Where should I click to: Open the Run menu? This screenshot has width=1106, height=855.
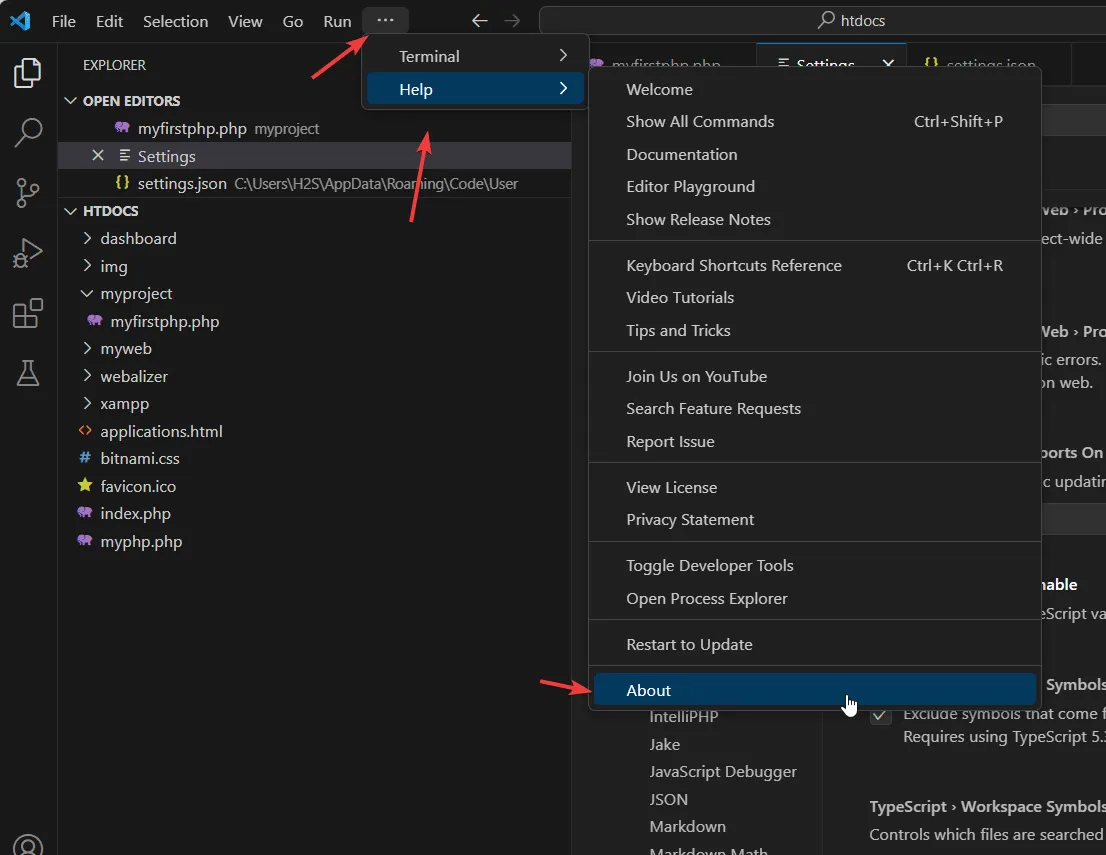click(337, 21)
